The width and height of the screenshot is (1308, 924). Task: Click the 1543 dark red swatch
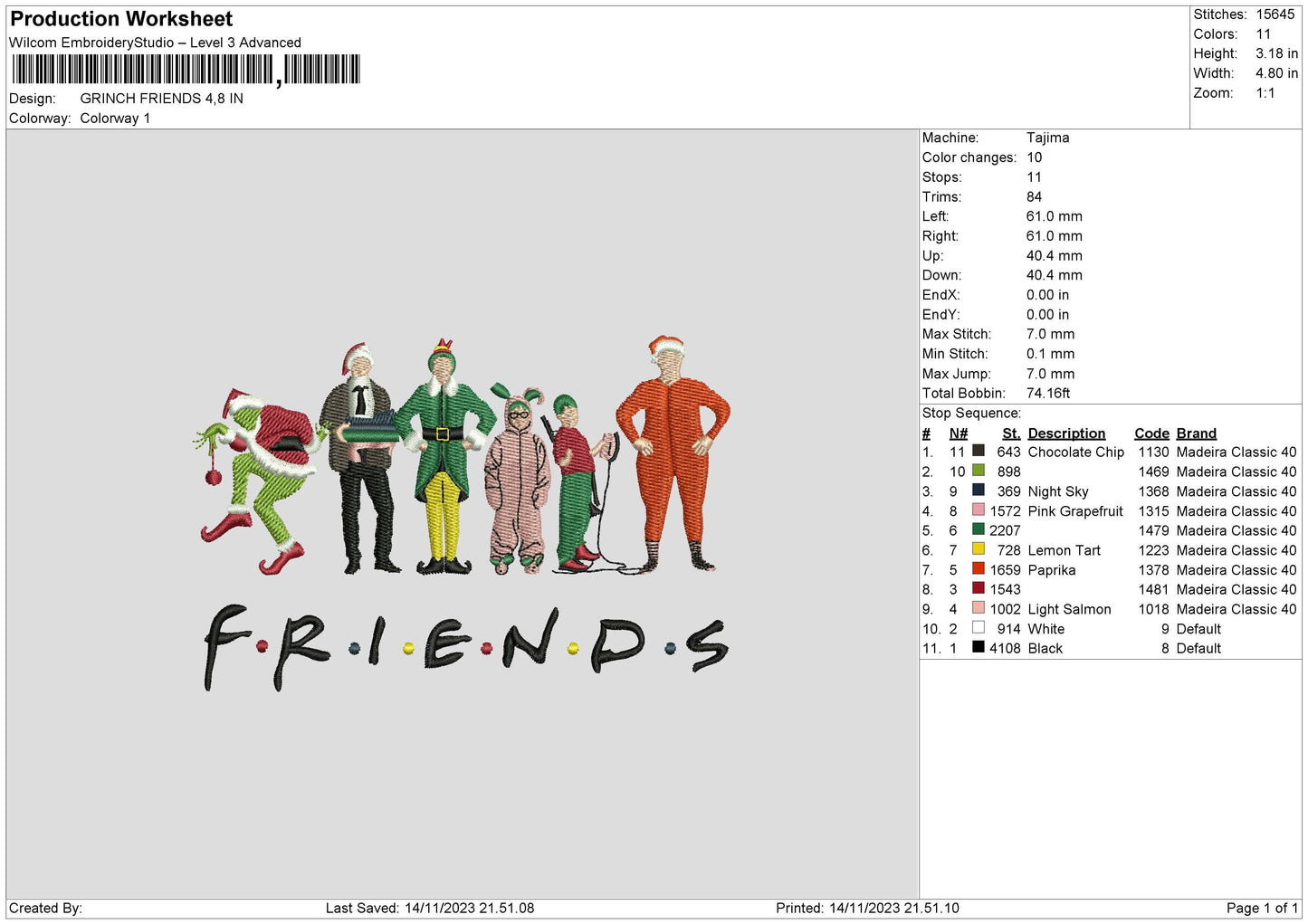(x=979, y=588)
